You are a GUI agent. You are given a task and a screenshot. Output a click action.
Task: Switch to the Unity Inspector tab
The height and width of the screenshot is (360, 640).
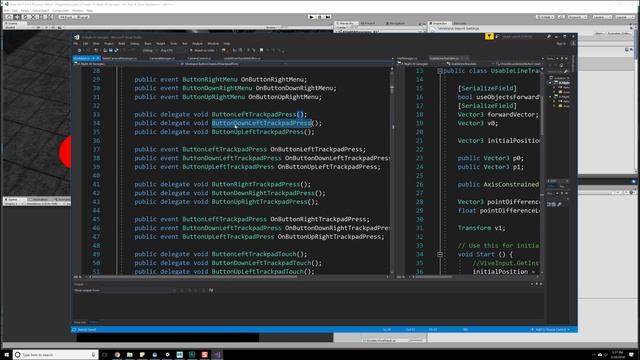[440, 24]
